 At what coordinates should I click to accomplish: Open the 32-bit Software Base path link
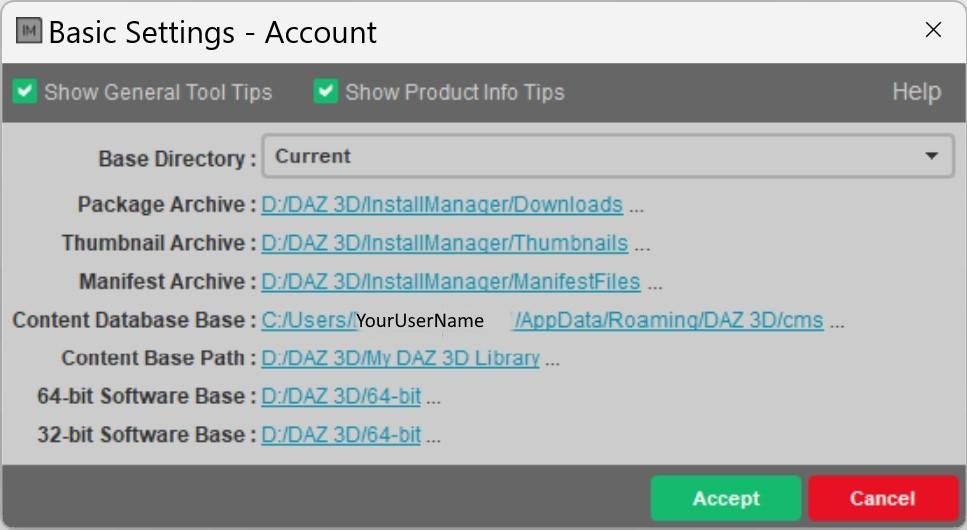341,435
